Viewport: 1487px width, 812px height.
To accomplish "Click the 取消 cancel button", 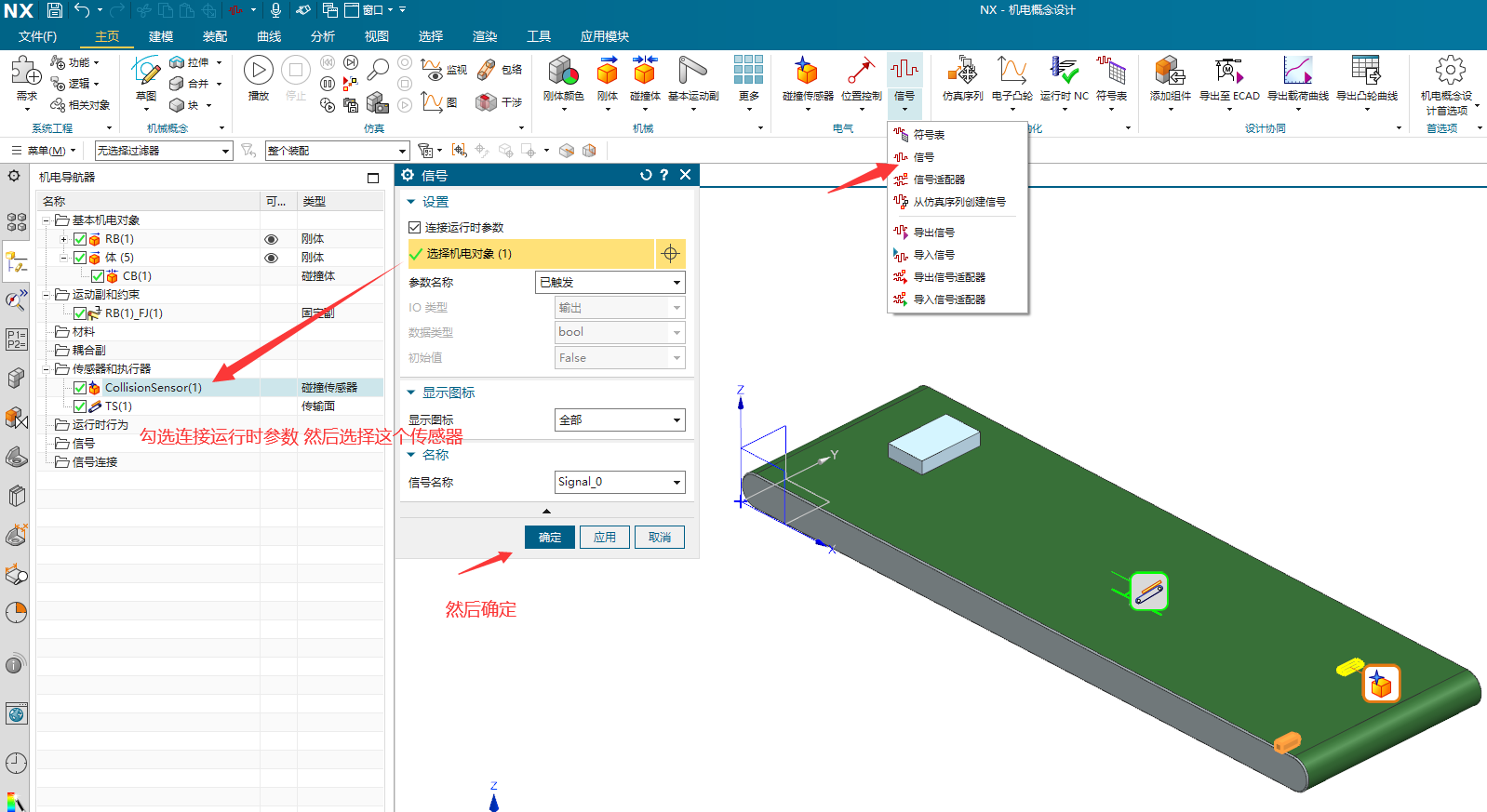I will [x=660, y=537].
